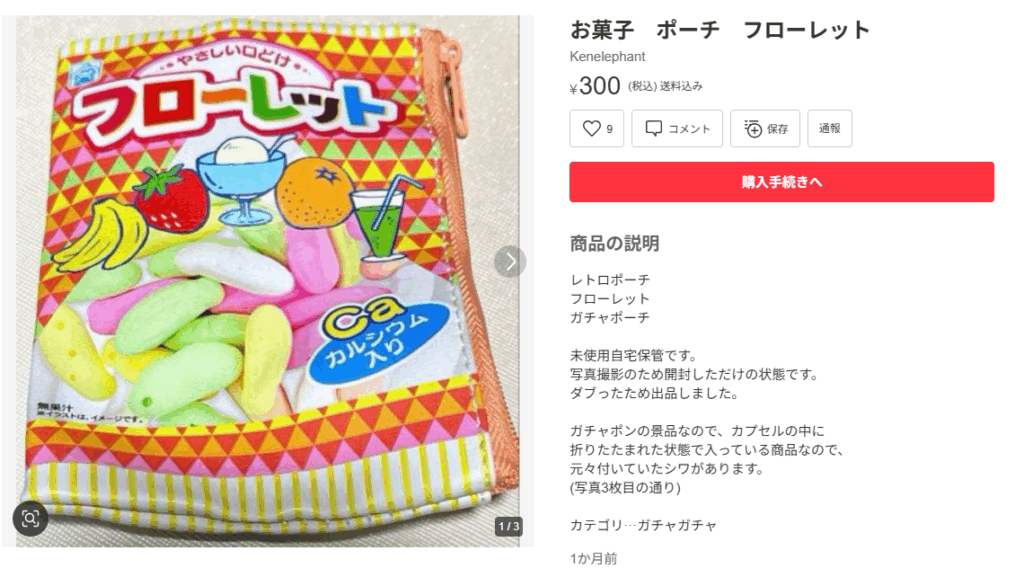Proceed with 購入手続きへ purchase button
This screenshot has width=1024, height=577.
pos(781,182)
